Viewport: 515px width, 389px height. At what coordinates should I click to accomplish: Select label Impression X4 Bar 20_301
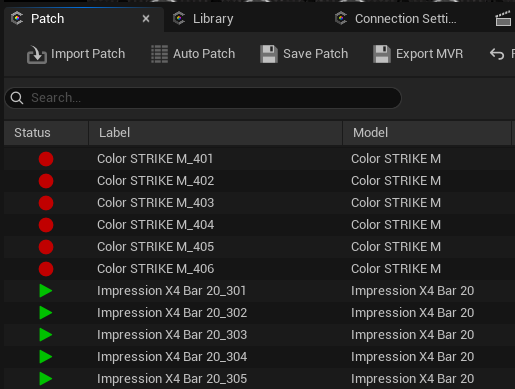click(x=172, y=291)
